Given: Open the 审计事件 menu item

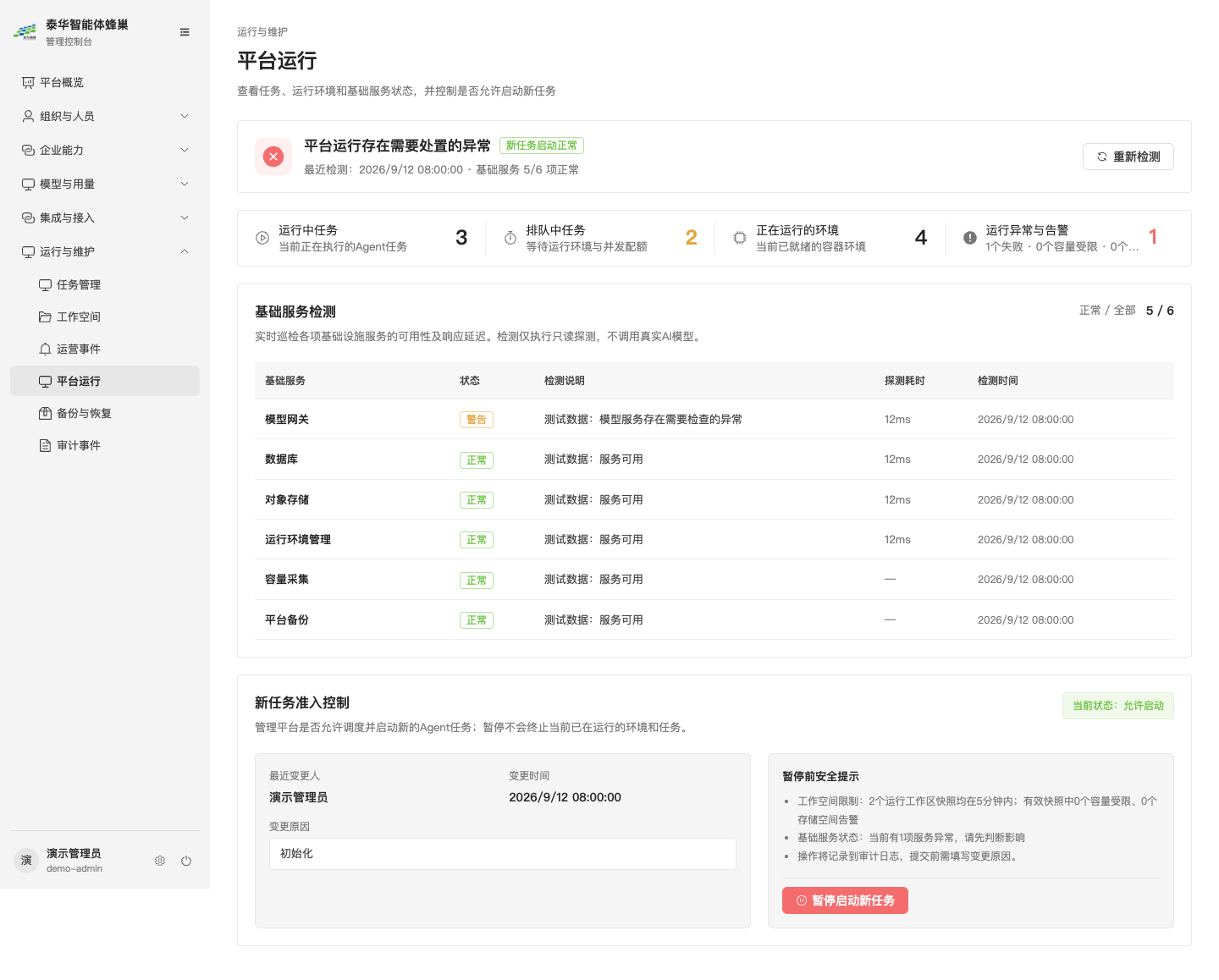Looking at the screenshot, I should [x=105, y=445].
